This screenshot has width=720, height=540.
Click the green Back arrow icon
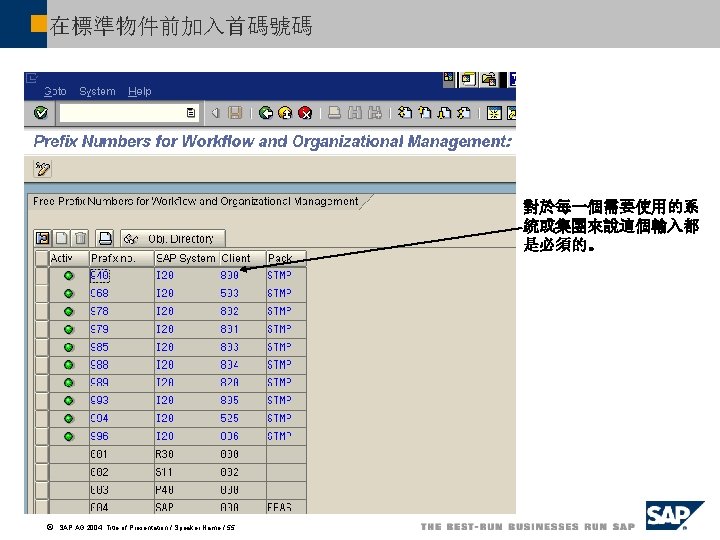coord(266,112)
